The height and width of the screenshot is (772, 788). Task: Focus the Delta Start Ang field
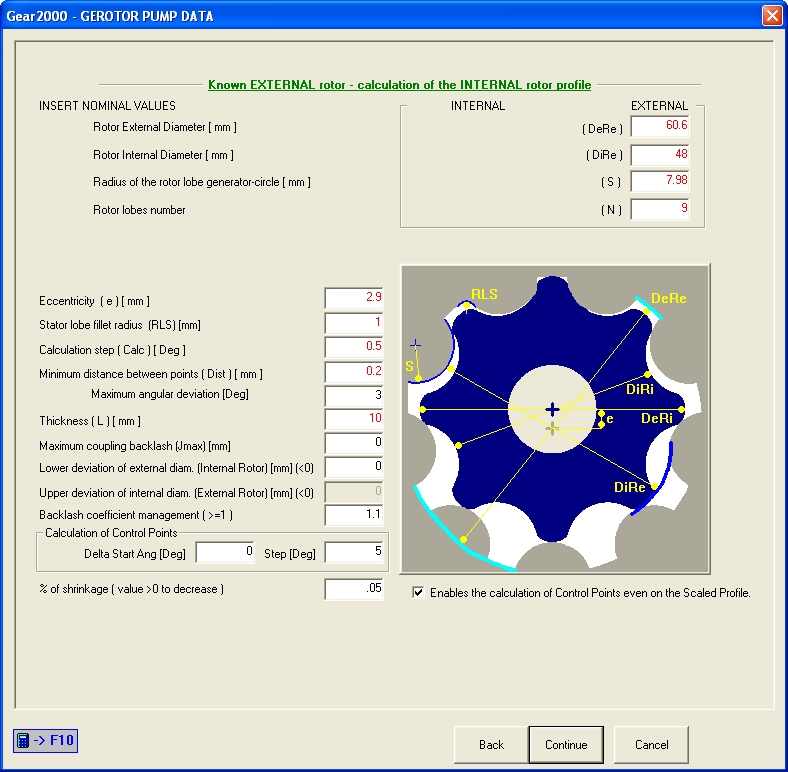coord(225,552)
